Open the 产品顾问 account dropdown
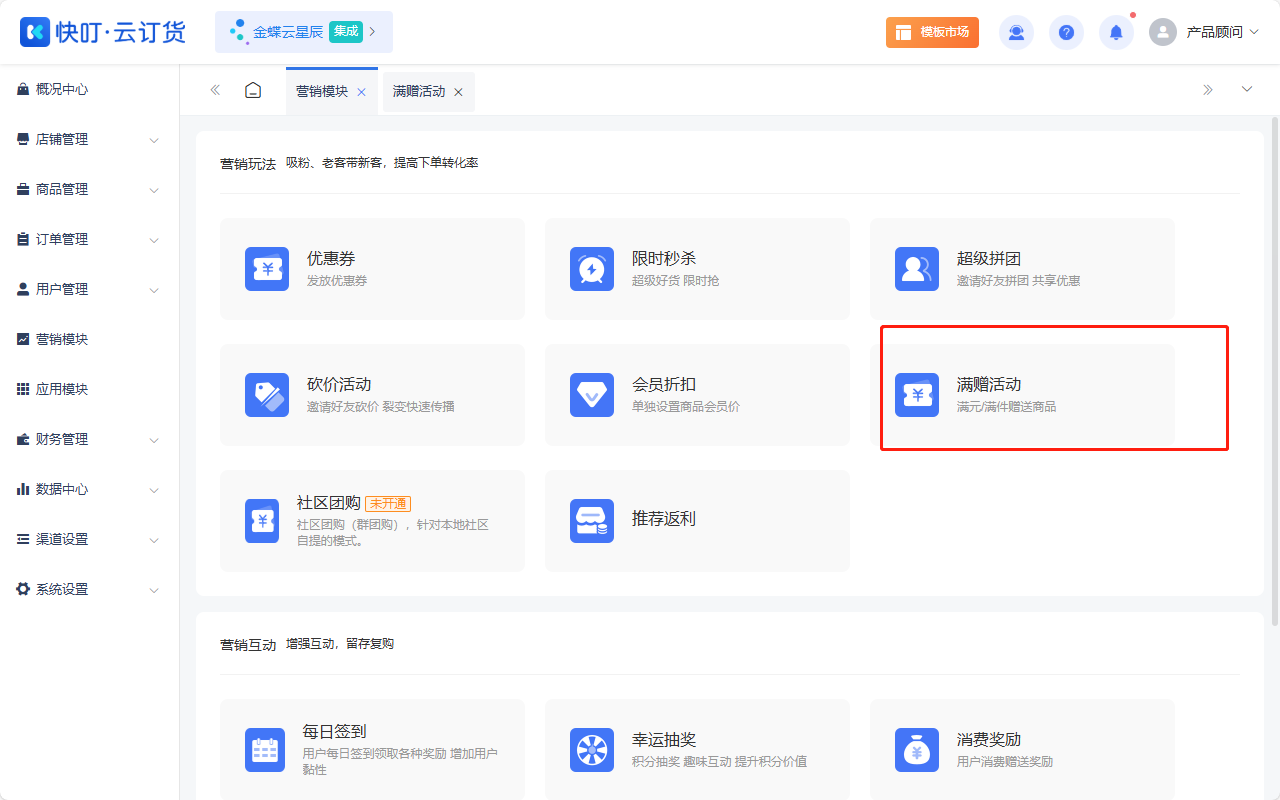Screen dimensions: 1280x800 1222,32
